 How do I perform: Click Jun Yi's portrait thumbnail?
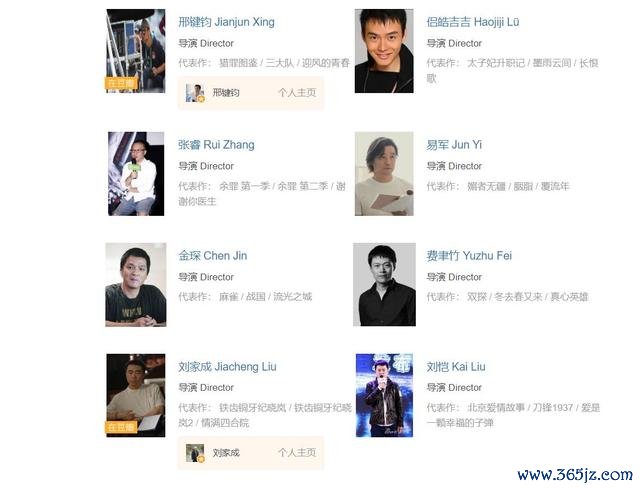pos(384,174)
